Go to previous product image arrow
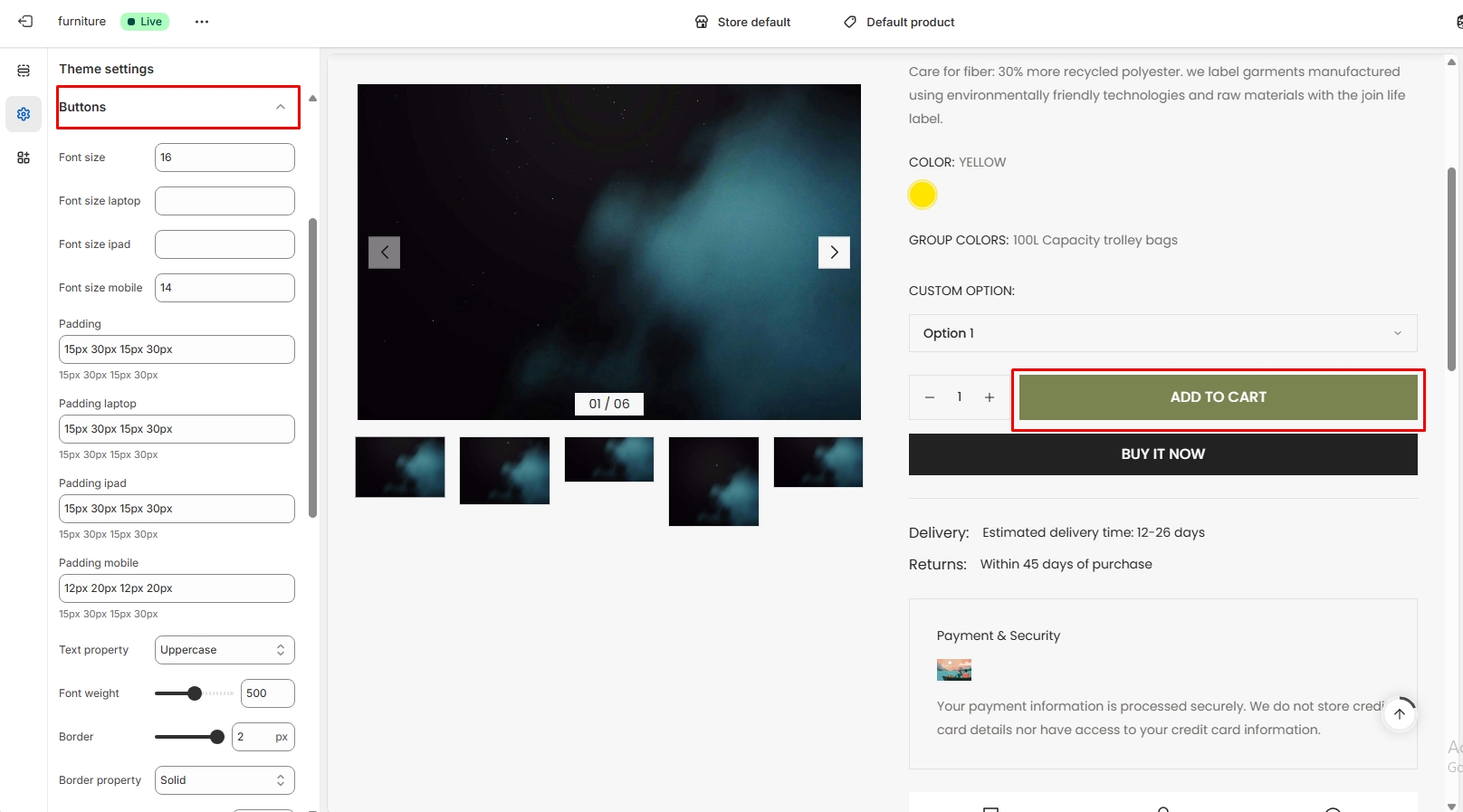Viewport: 1463px width, 812px height. (384, 253)
